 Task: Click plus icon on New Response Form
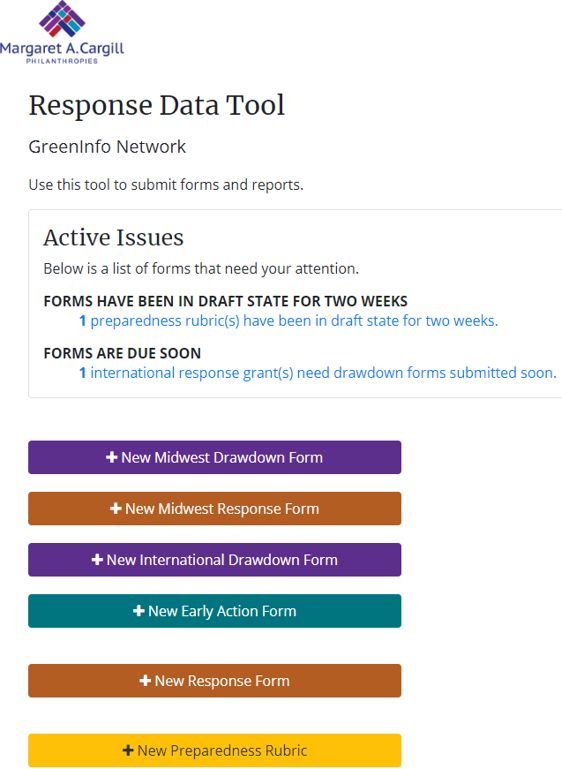click(145, 680)
